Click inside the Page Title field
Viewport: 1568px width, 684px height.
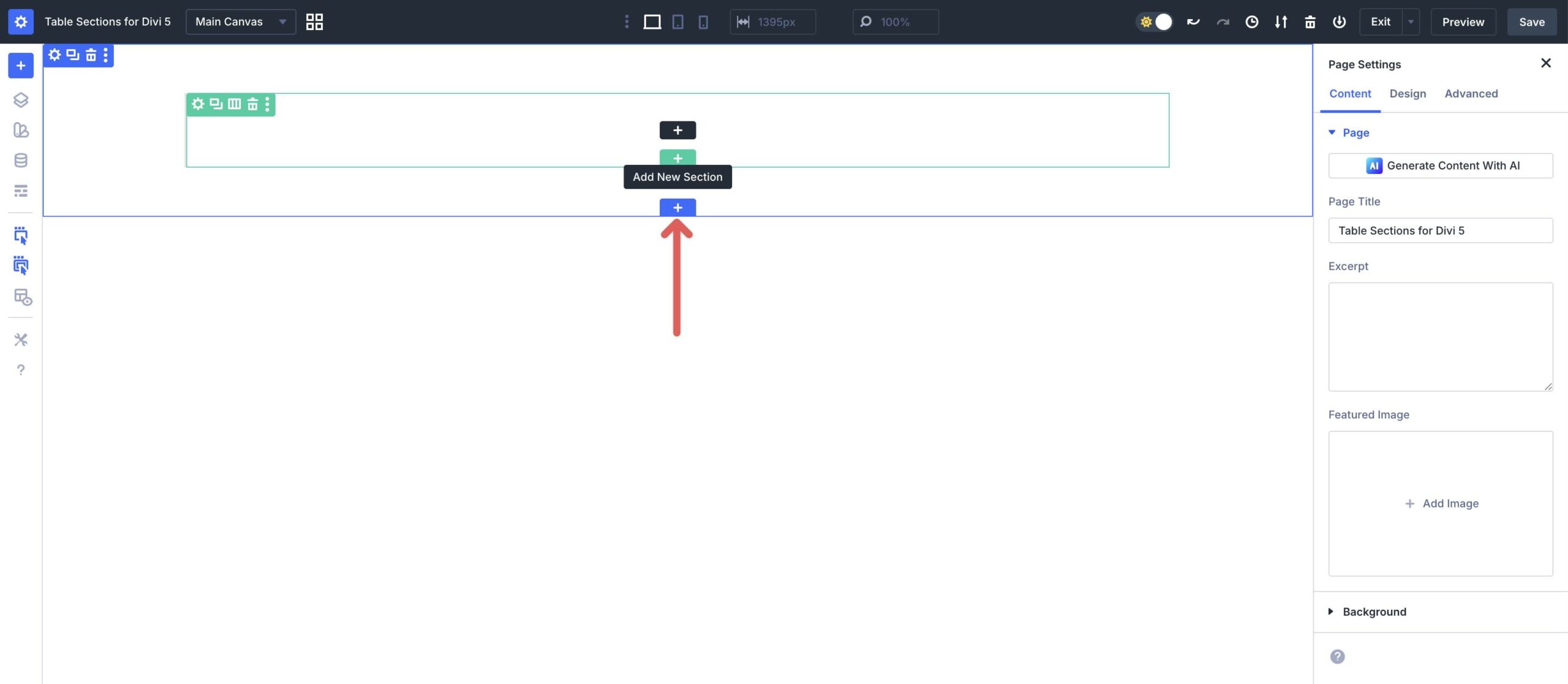click(x=1440, y=230)
